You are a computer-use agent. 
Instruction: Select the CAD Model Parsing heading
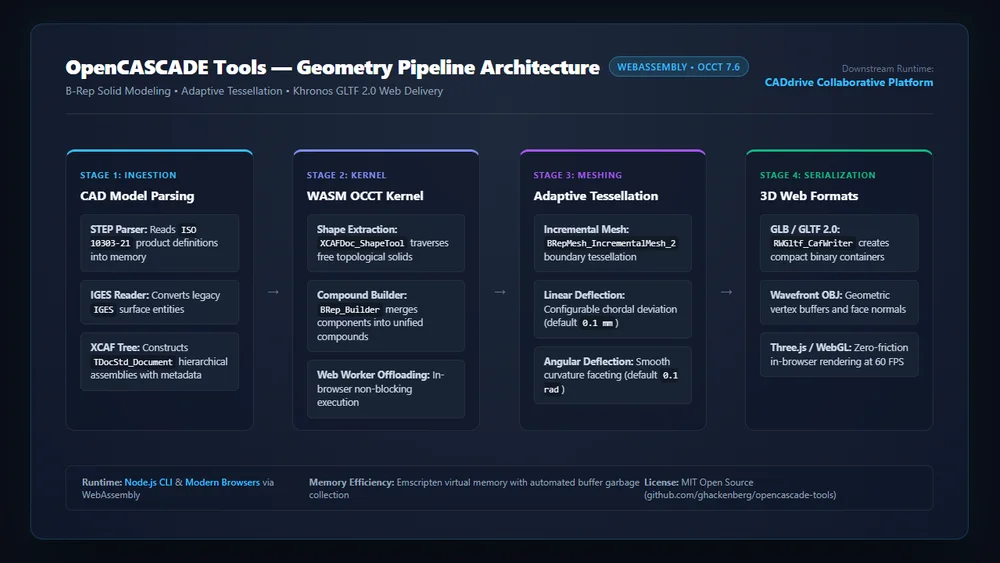pos(137,196)
